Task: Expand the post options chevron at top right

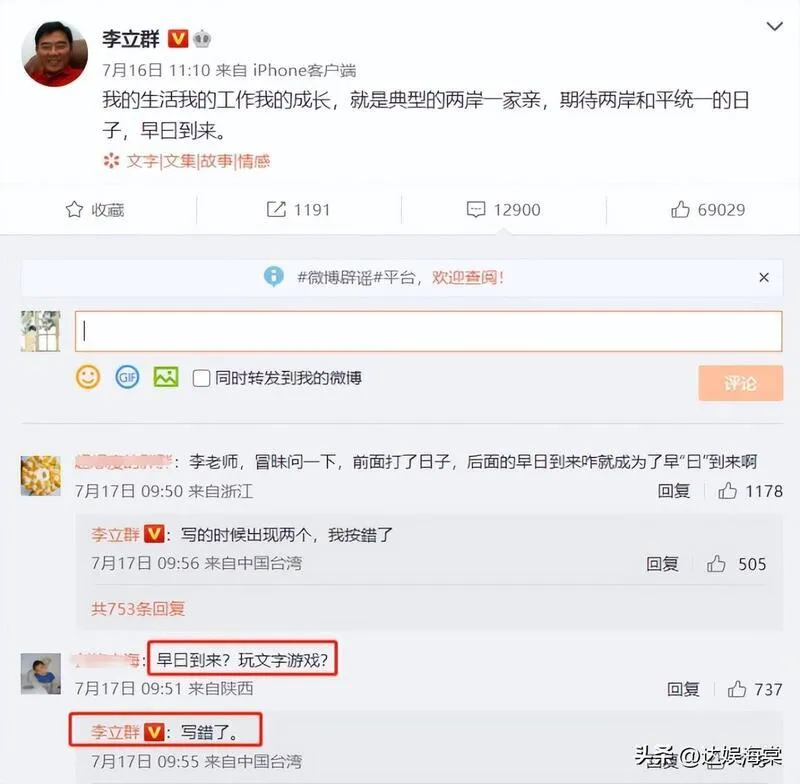Action: (774, 26)
